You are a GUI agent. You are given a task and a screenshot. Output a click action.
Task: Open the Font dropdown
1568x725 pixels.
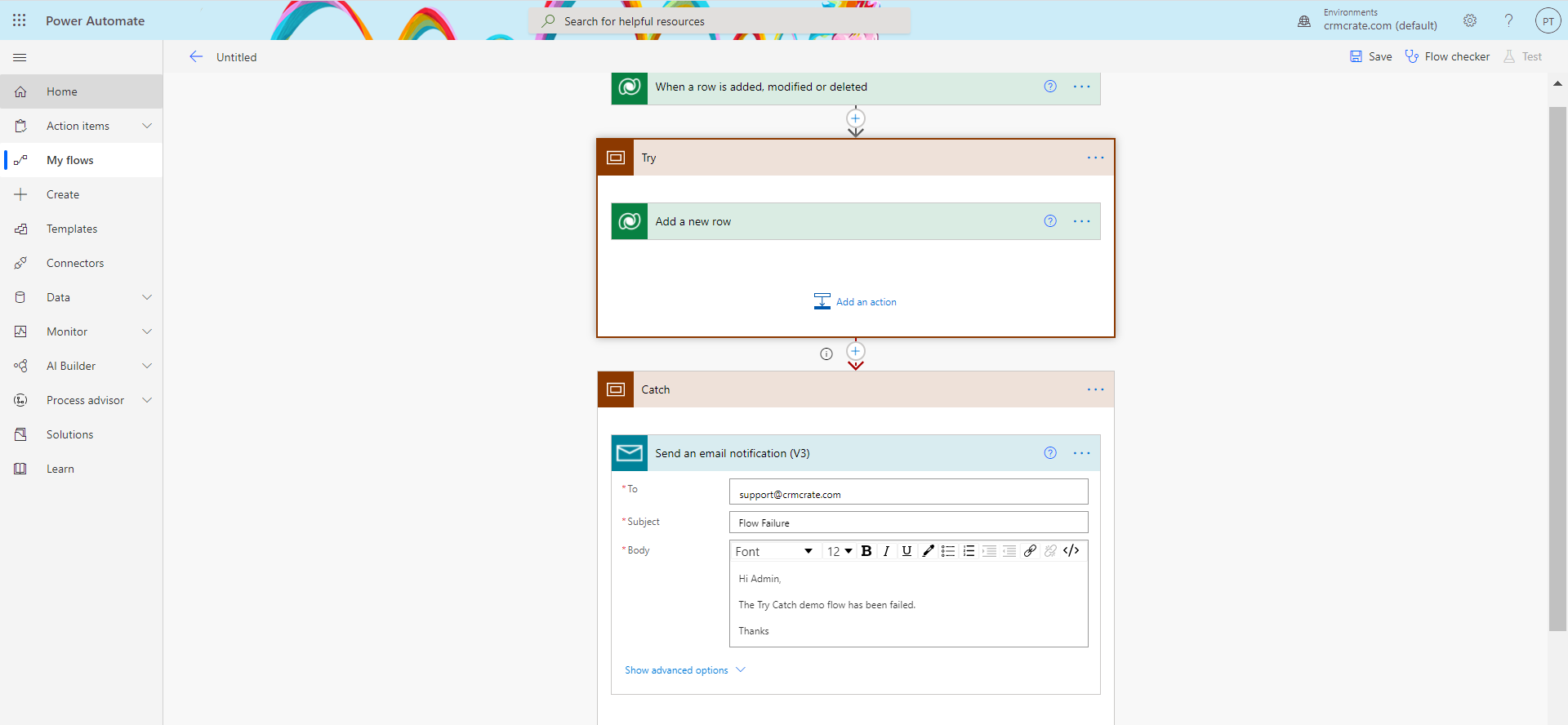[x=774, y=551]
